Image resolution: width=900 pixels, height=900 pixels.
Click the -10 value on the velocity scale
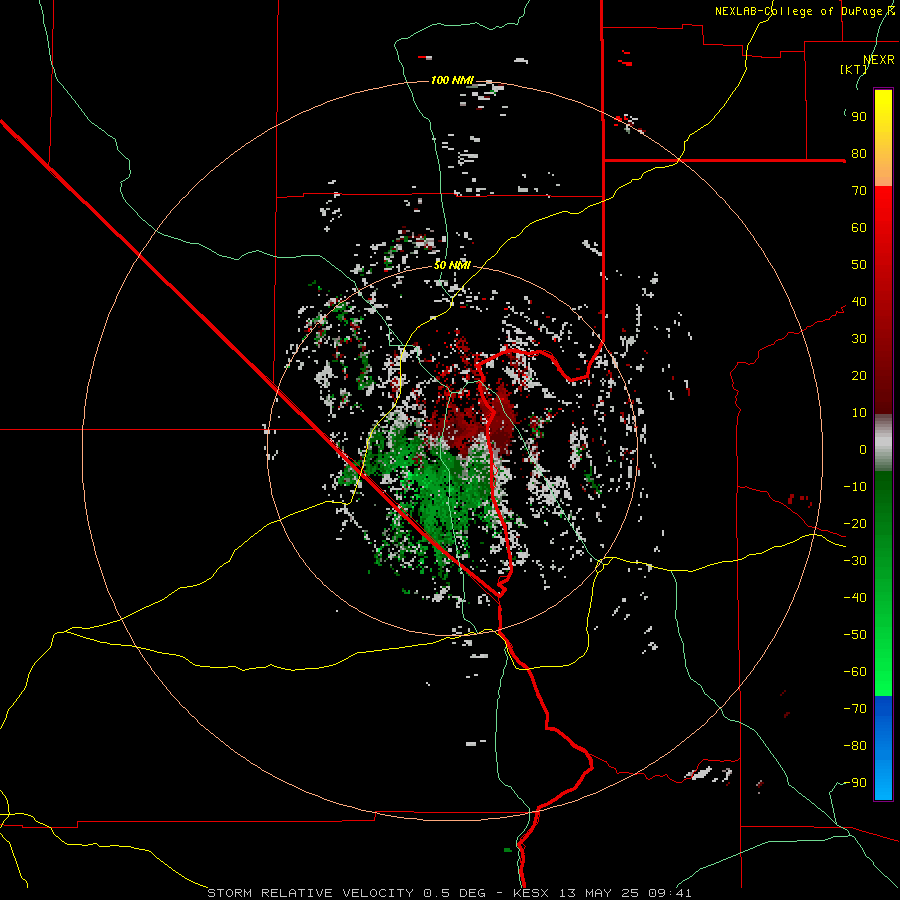click(855, 487)
